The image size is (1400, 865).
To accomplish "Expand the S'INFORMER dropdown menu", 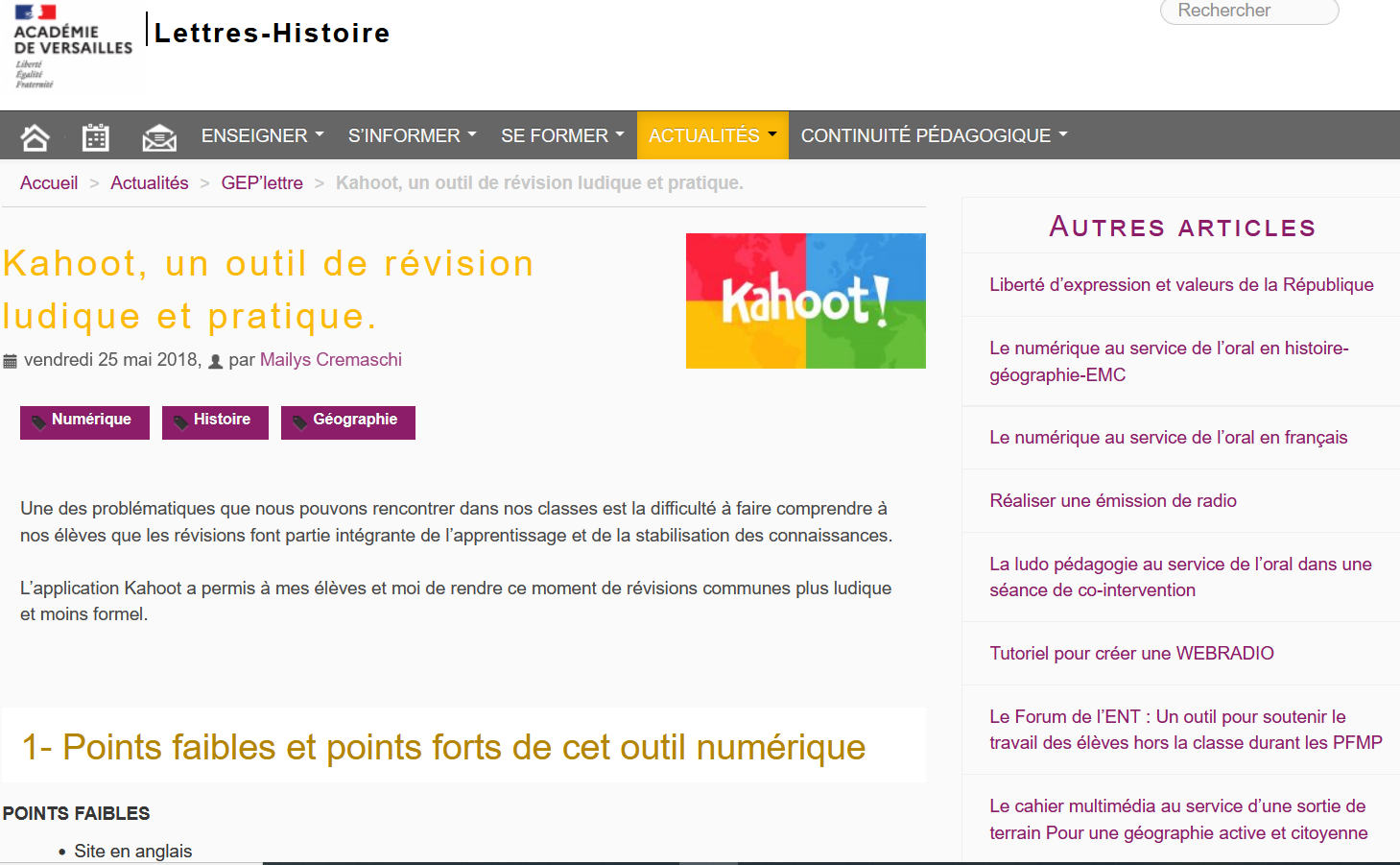I will coord(412,135).
